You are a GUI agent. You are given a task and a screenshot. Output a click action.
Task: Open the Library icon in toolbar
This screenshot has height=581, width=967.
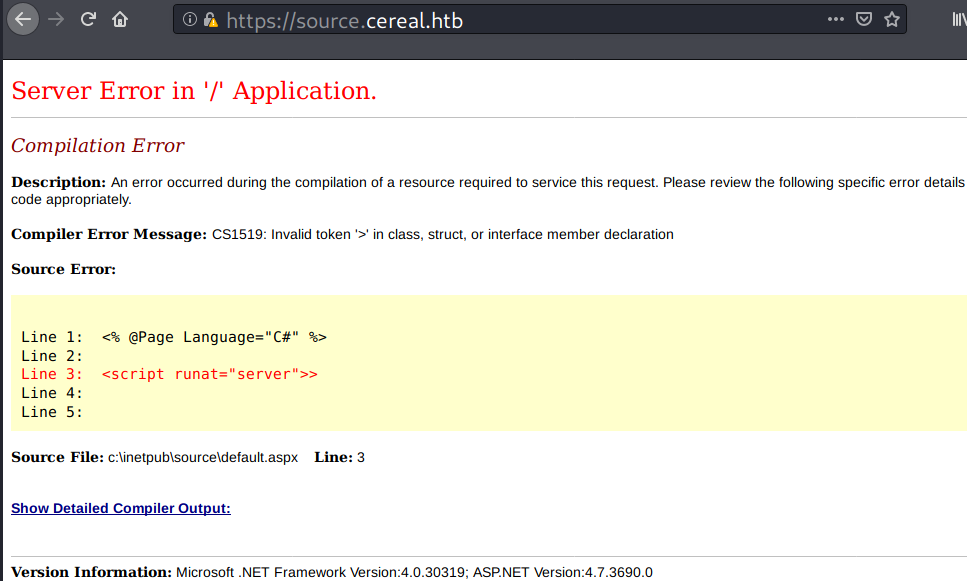point(955,19)
